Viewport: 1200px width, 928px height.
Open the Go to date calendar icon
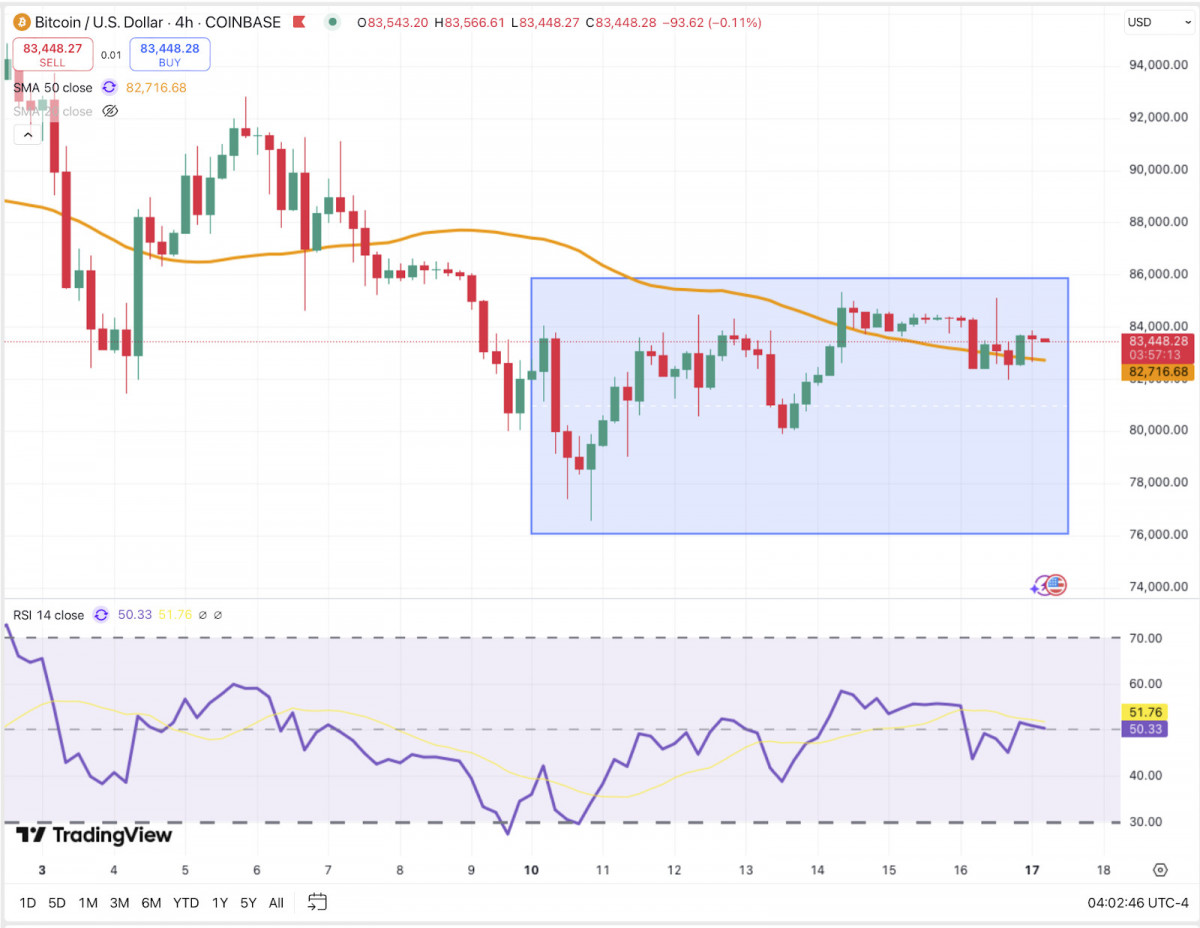317,902
